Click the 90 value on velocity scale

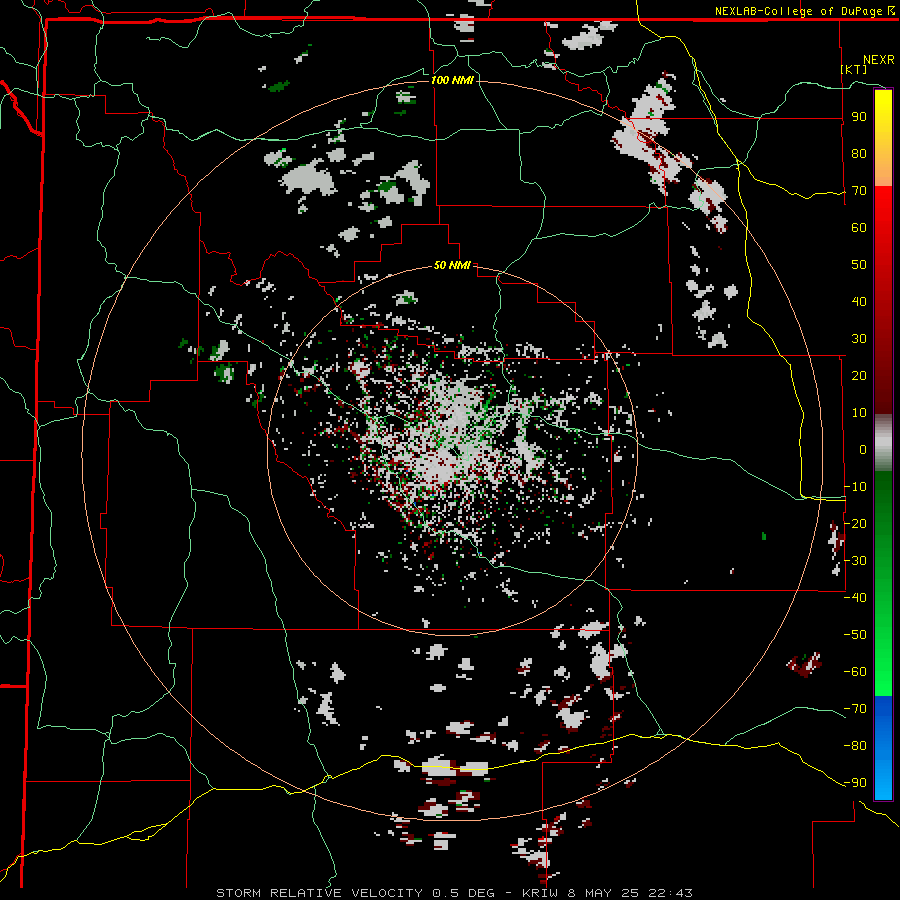[859, 117]
